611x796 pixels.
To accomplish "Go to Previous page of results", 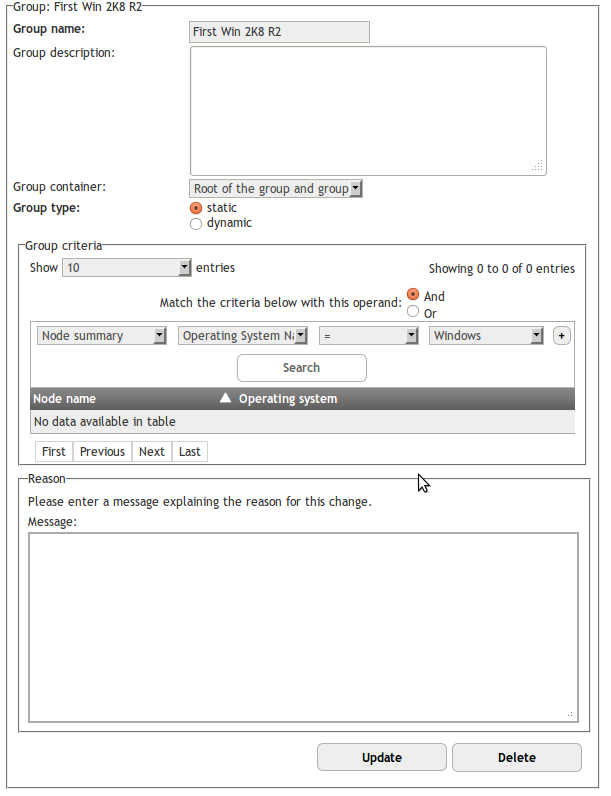I will pyautogui.click(x=103, y=451).
